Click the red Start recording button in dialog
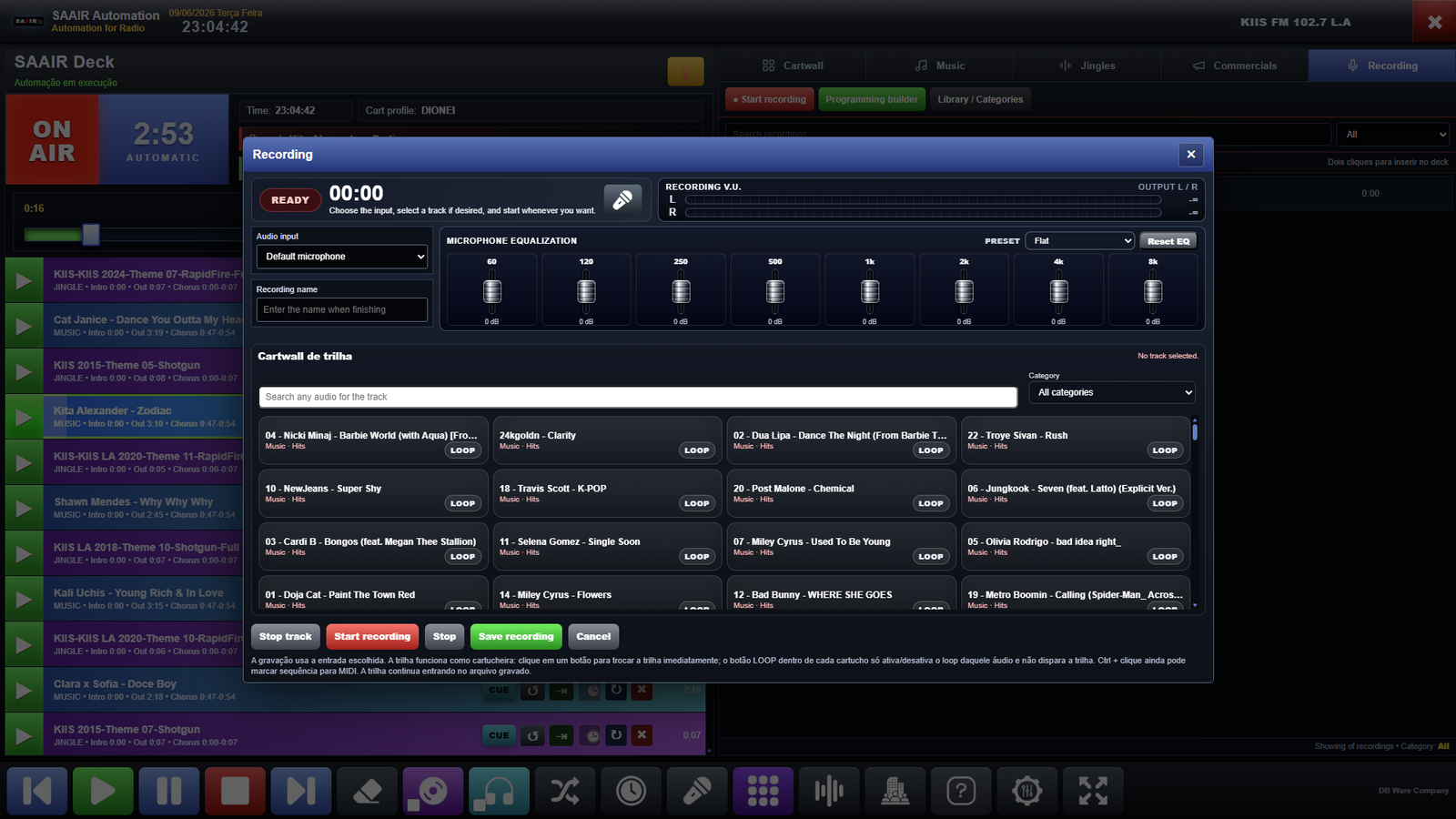The image size is (1456, 819). click(372, 637)
